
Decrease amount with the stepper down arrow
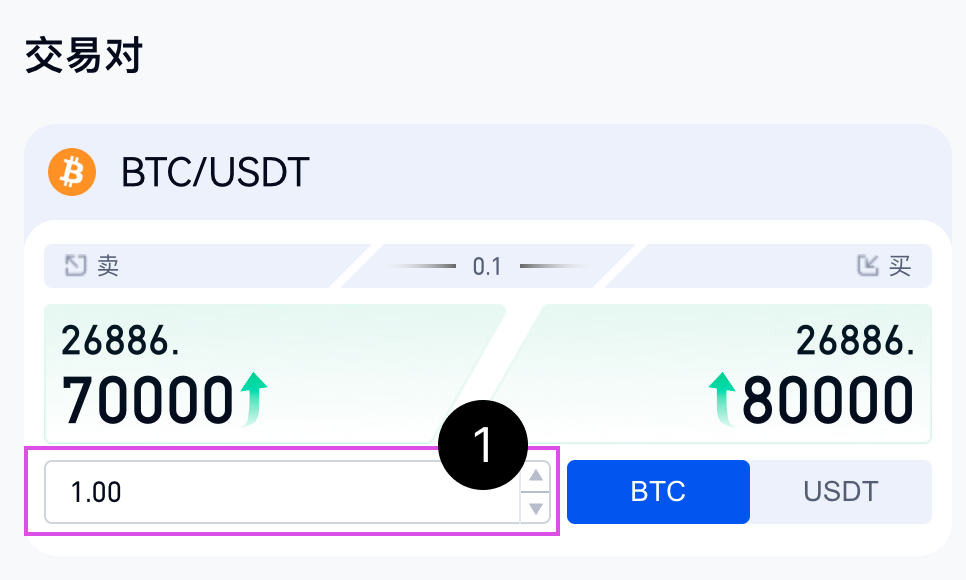[537, 508]
